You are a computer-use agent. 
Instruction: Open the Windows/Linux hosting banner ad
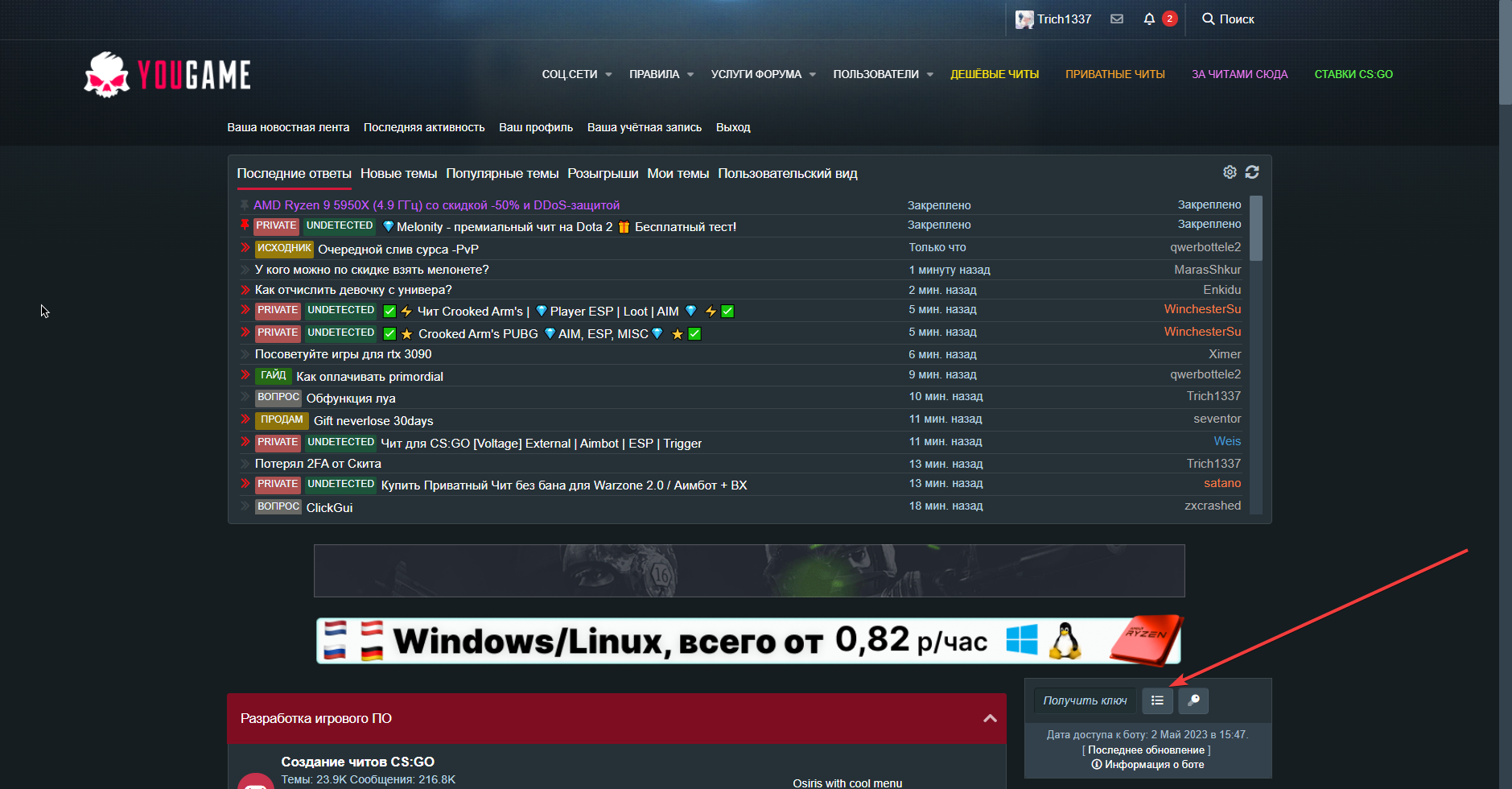point(748,641)
